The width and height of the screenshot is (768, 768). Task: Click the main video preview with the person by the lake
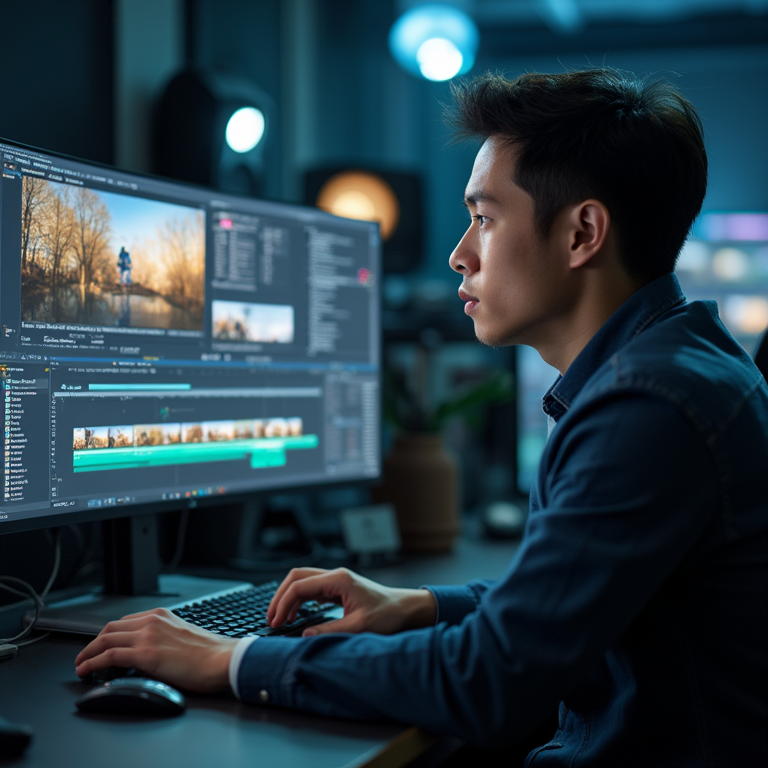(x=113, y=253)
